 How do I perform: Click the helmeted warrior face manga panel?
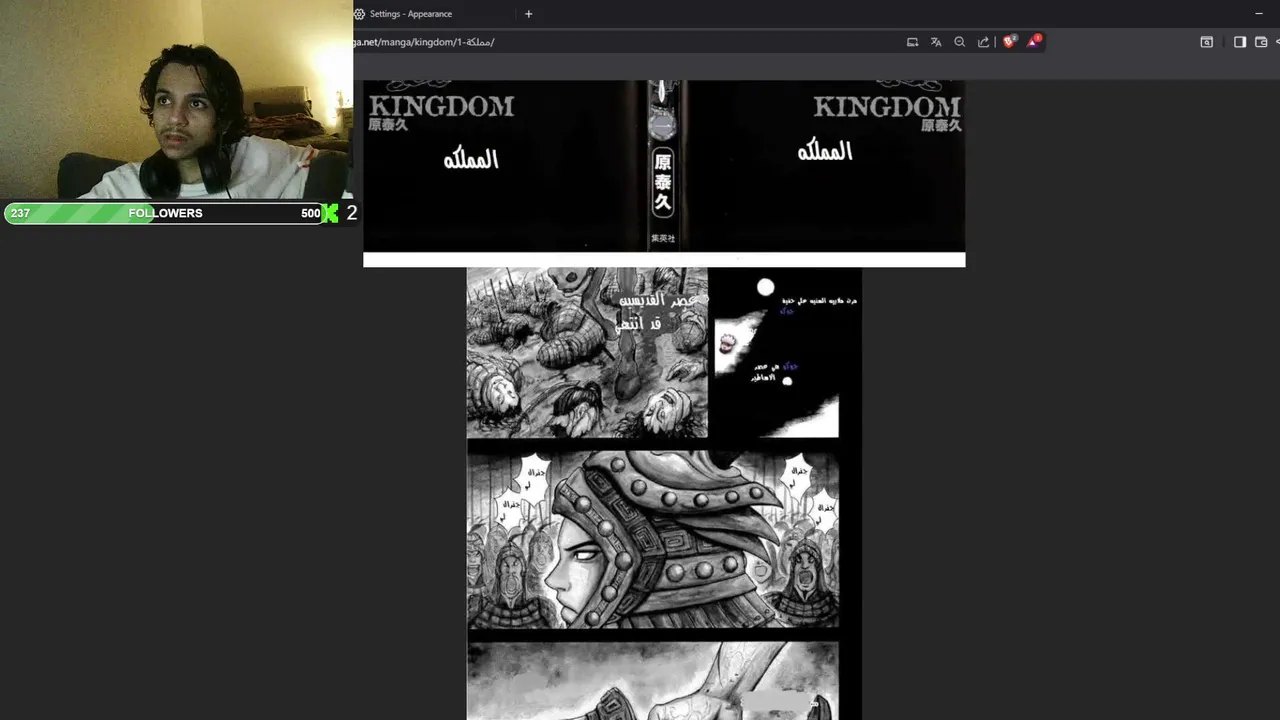(653, 539)
